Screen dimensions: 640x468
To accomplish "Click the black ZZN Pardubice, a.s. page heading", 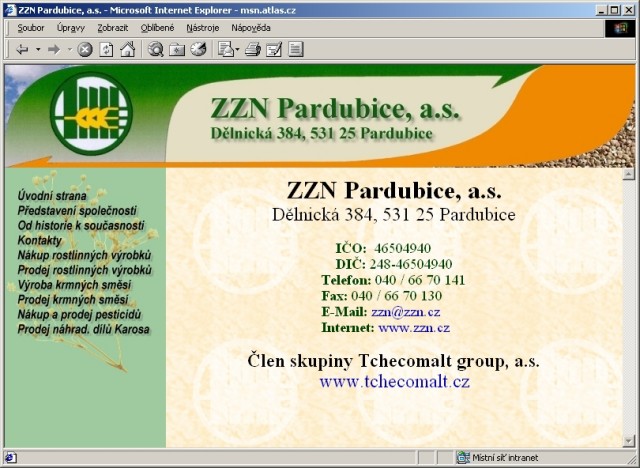I will [x=394, y=191].
